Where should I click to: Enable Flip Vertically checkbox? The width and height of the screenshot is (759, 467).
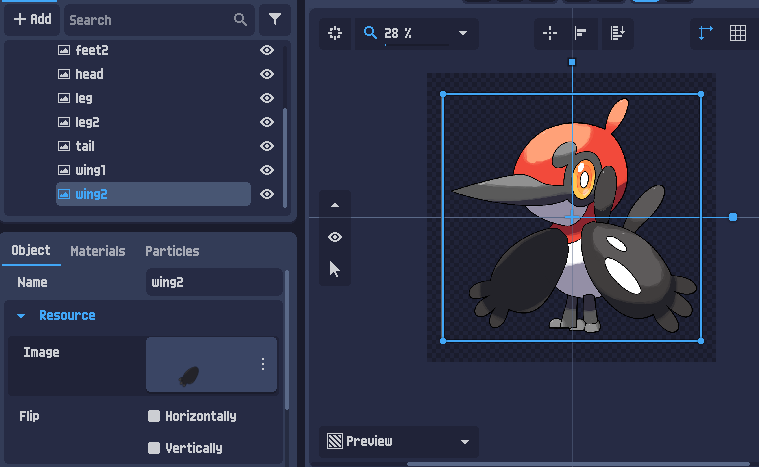tap(154, 448)
